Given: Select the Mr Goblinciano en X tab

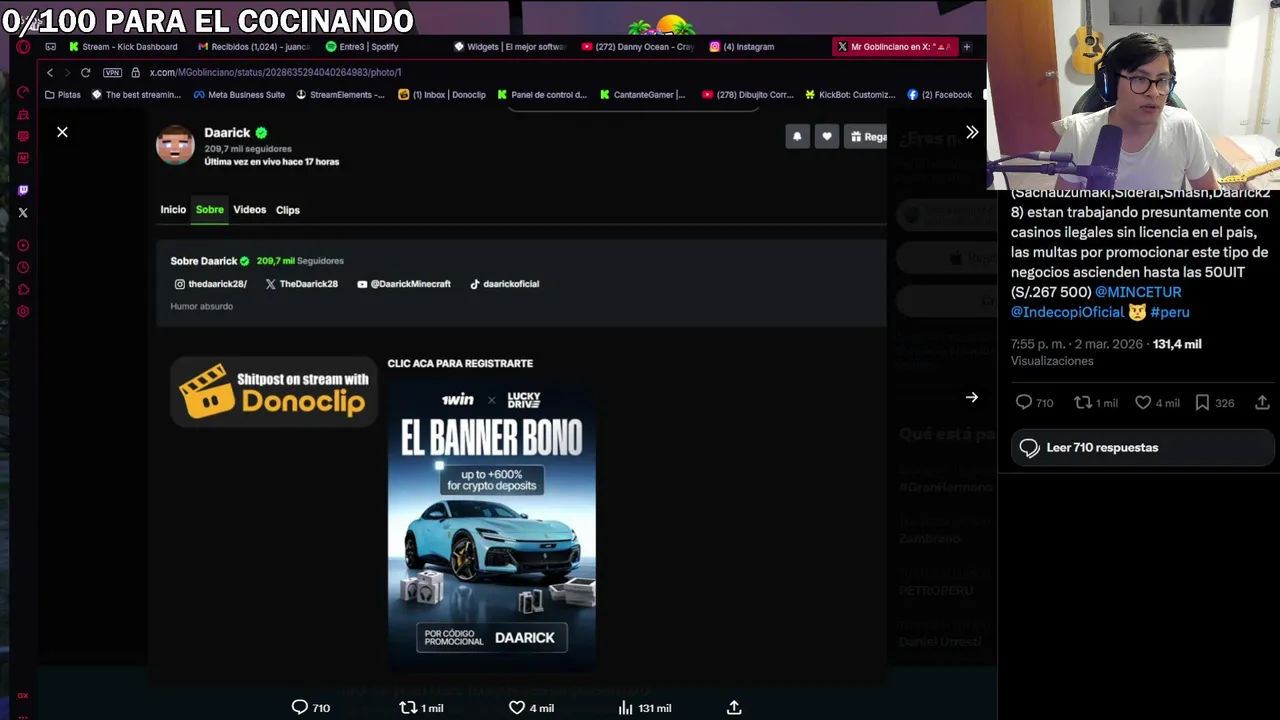Looking at the screenshot, I should pos(894,46).
